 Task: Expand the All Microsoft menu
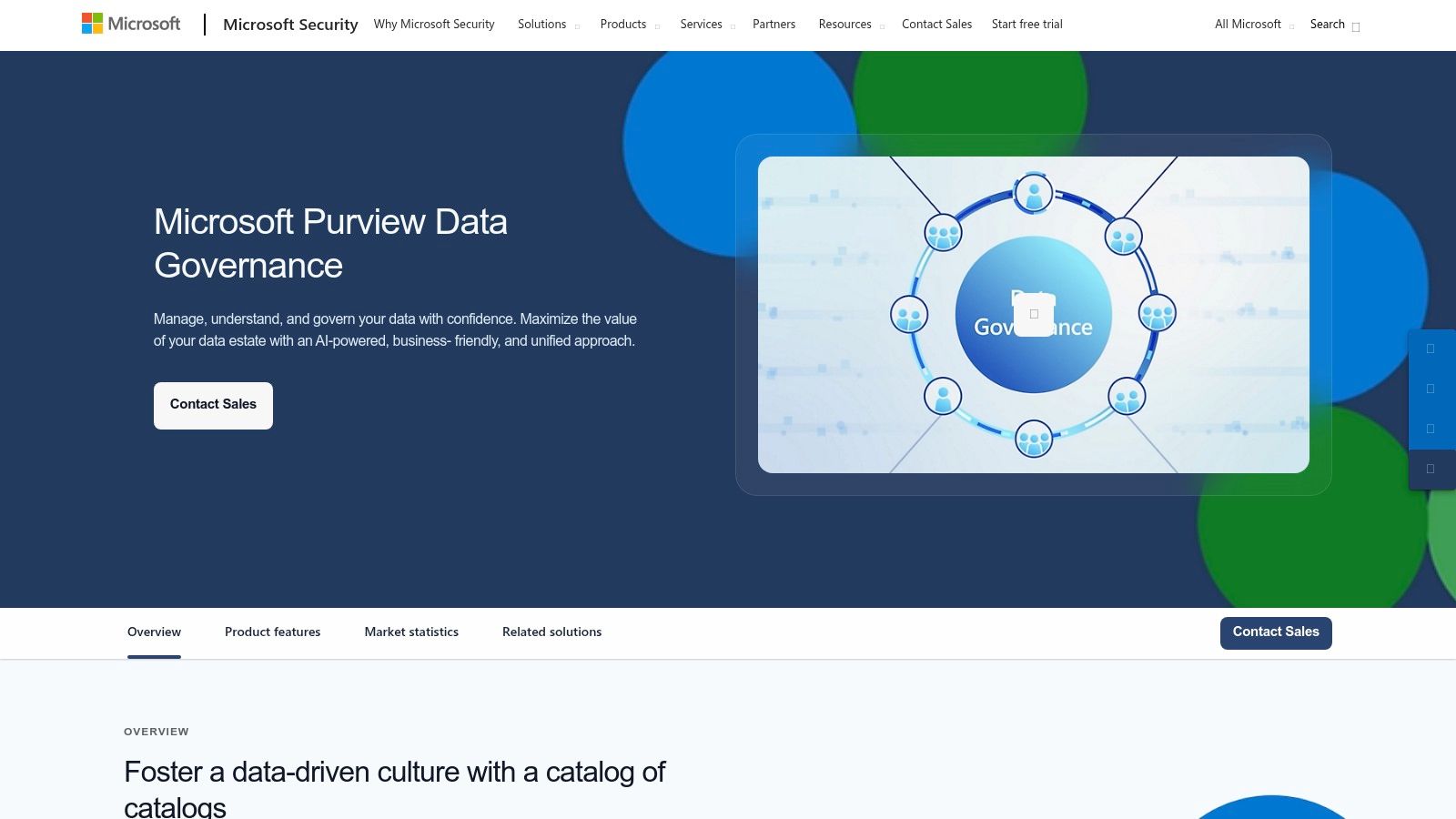pyautogui.click(x=1254, y=25)
